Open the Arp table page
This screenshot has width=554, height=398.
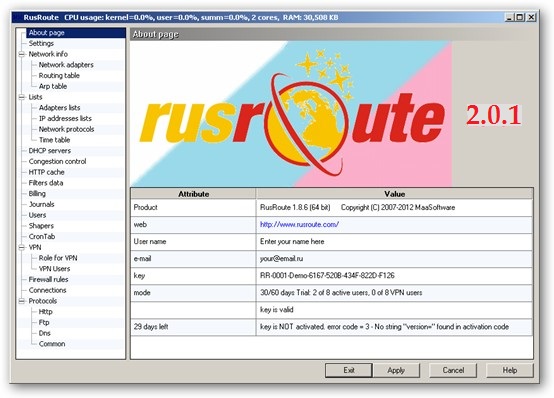[x=53, y=86]
